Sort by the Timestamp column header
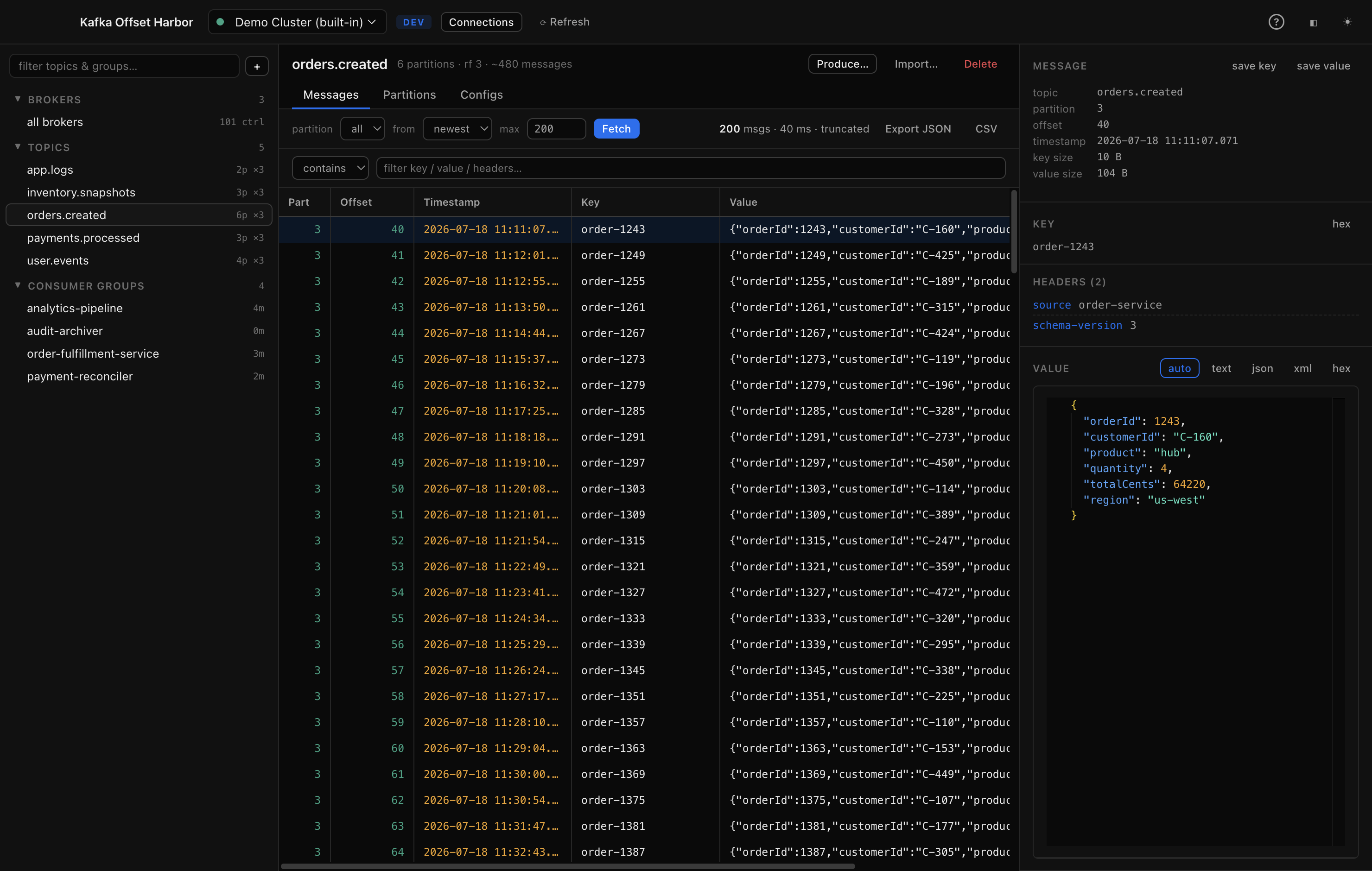 [493, 202]
